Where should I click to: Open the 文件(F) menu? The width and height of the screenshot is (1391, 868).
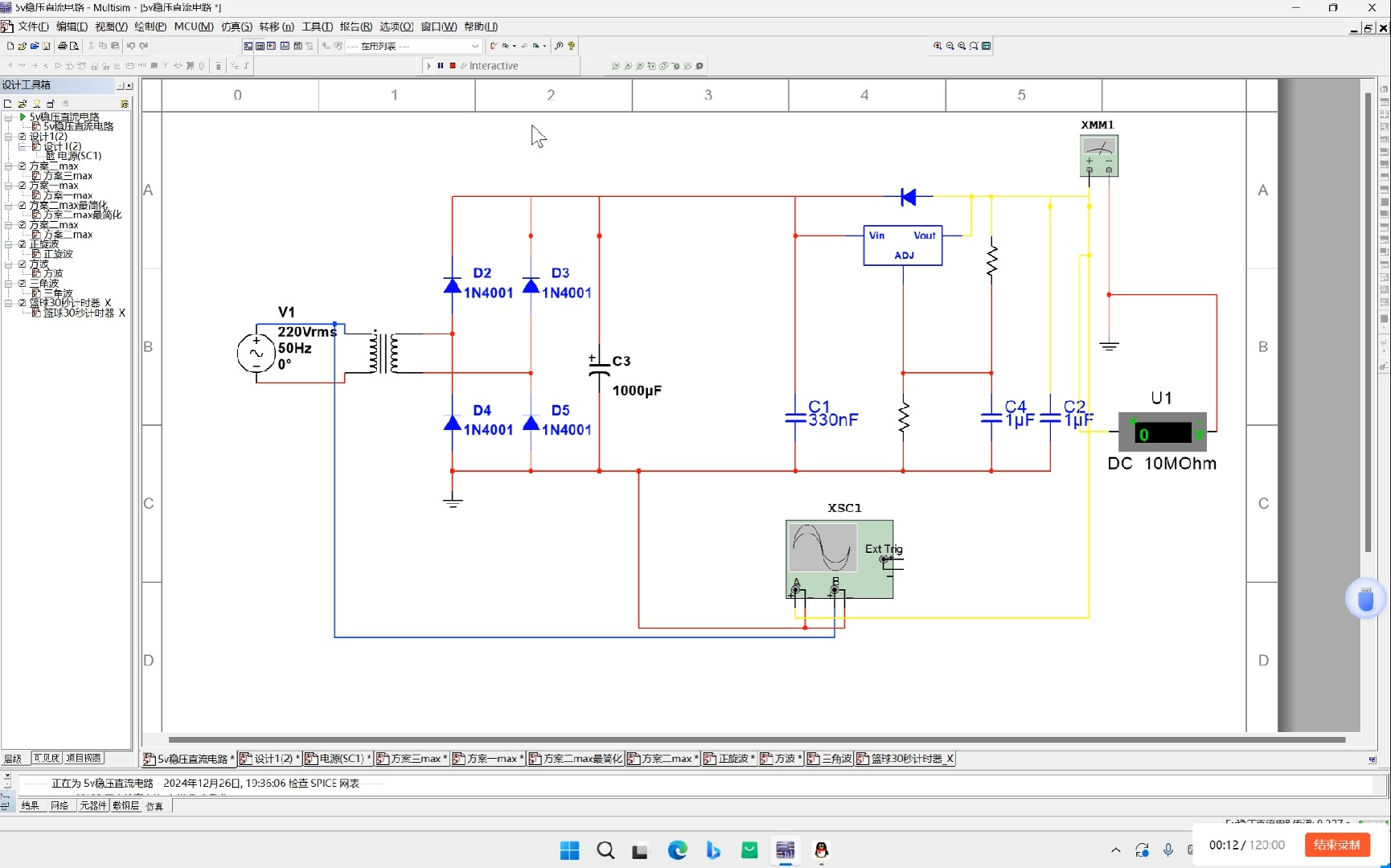[x=34, y=27]
